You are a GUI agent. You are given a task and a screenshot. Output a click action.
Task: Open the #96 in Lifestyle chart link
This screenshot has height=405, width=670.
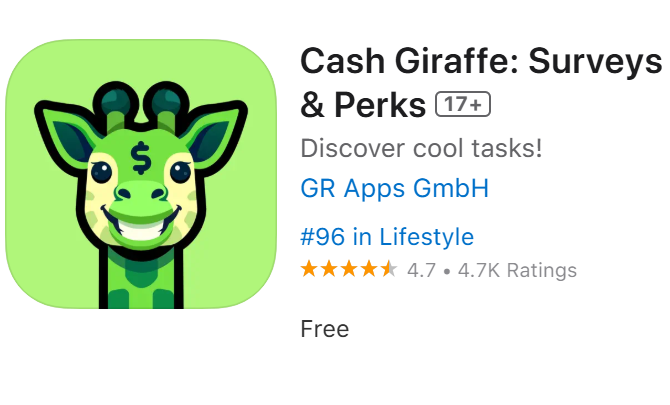(x=387, y=237)
